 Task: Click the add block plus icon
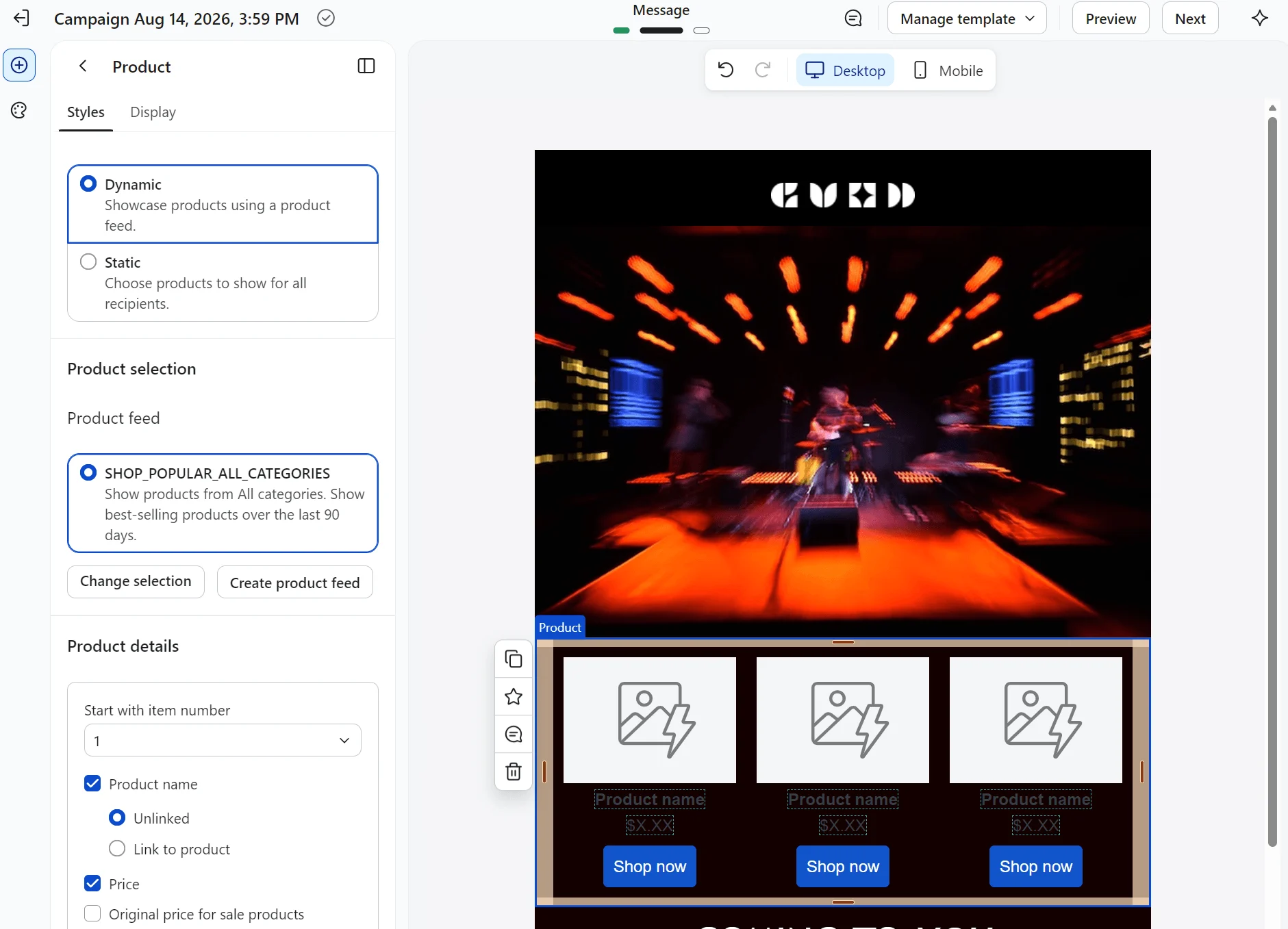coord(19,66)
